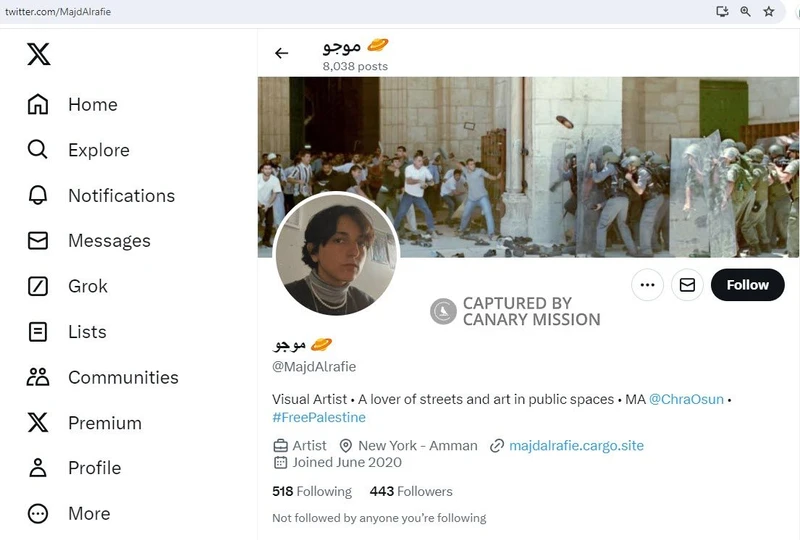Open the three-dot profile options button
This screenshot has width=800, height=540.
pyautogui.click(x=647, y=285)
